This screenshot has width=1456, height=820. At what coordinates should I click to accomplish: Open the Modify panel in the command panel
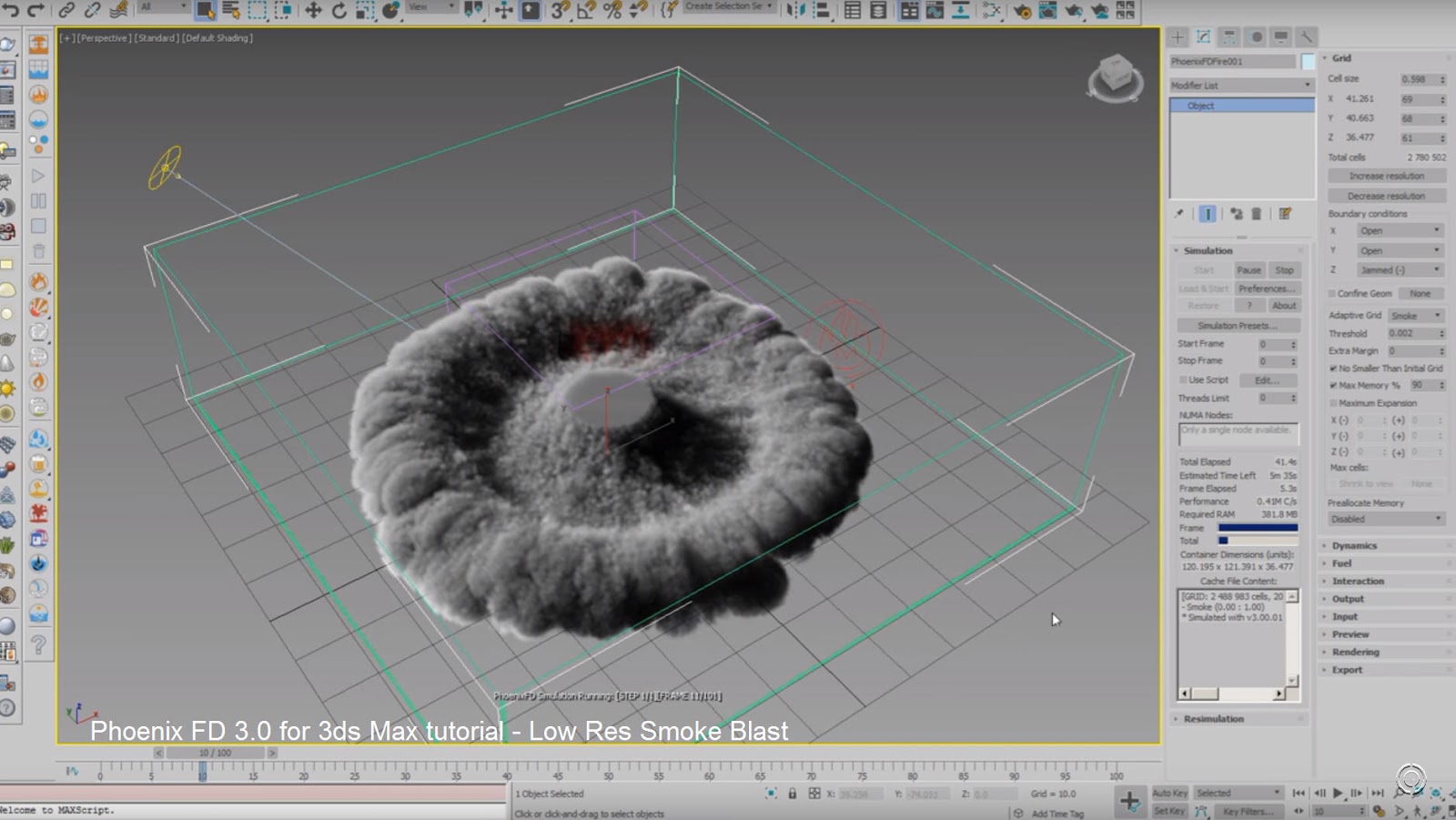click(x=1203, y=36)
